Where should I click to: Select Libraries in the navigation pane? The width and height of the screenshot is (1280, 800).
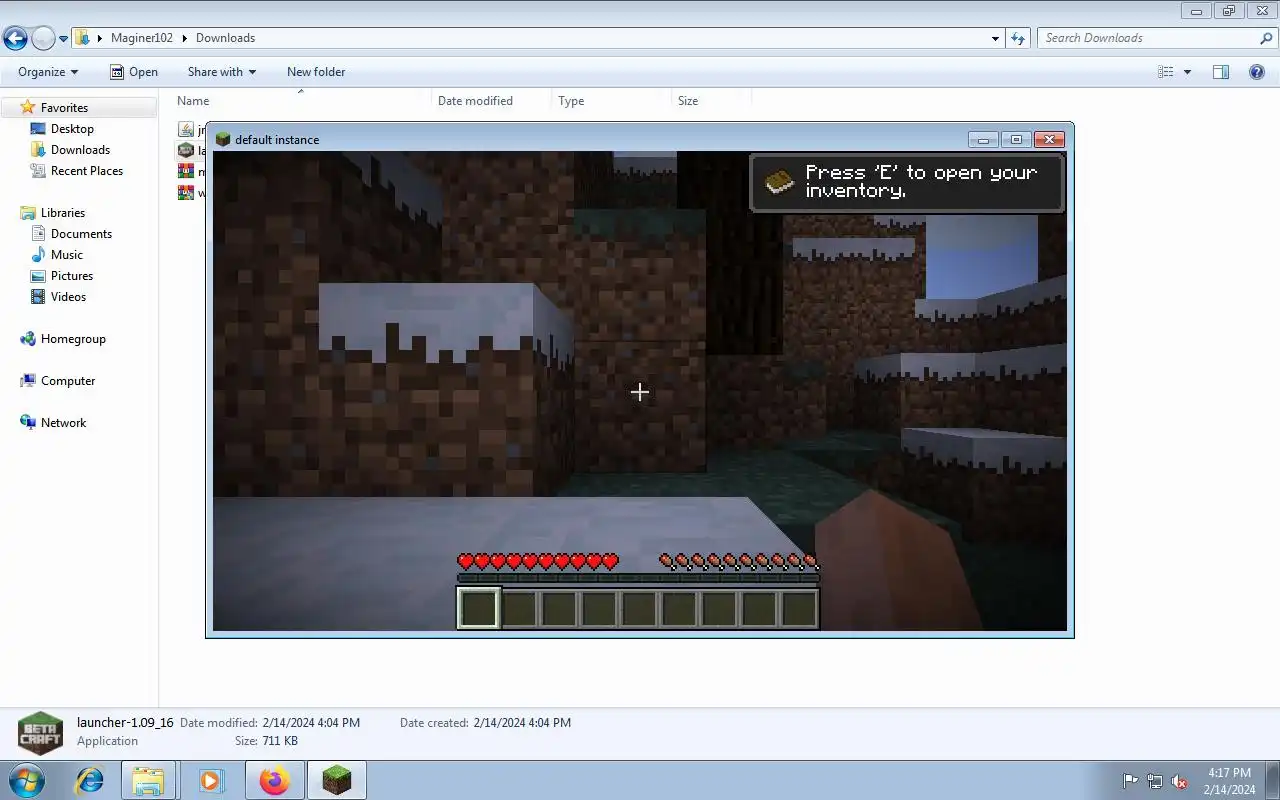click(62, 213)
